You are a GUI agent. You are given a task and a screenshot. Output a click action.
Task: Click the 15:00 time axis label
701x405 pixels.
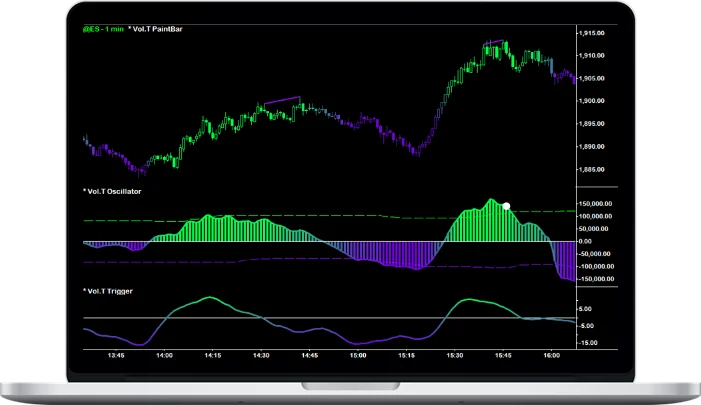pyautogui.click(x=358, y=355)
